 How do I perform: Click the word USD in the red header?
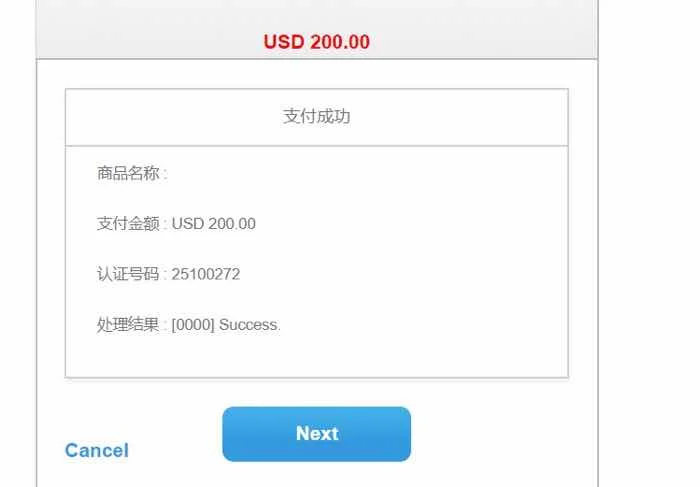(283, 42)
